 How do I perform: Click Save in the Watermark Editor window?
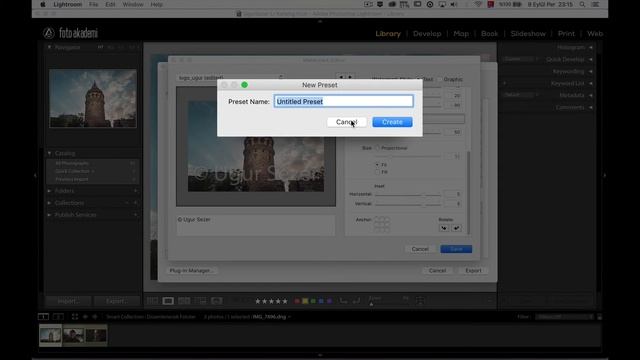coord(456,249)
